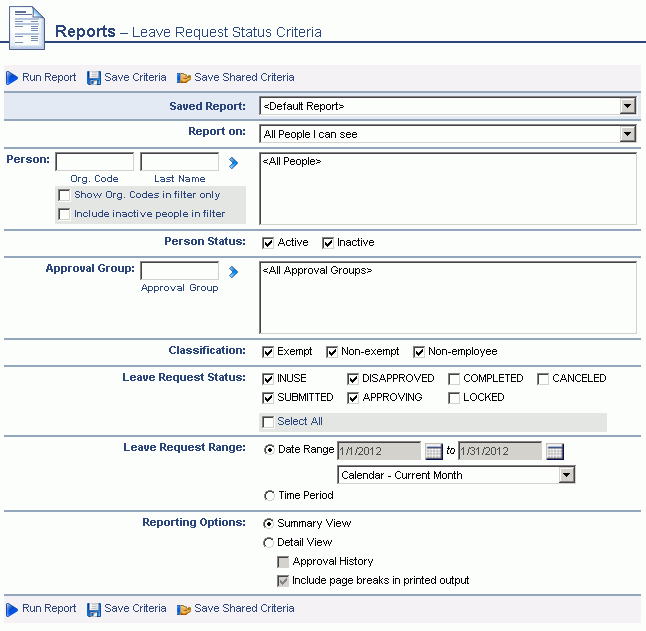Click the top Save Criteria floppy disk icon
This screenshot has height=631, width=646.
(94, 78)
